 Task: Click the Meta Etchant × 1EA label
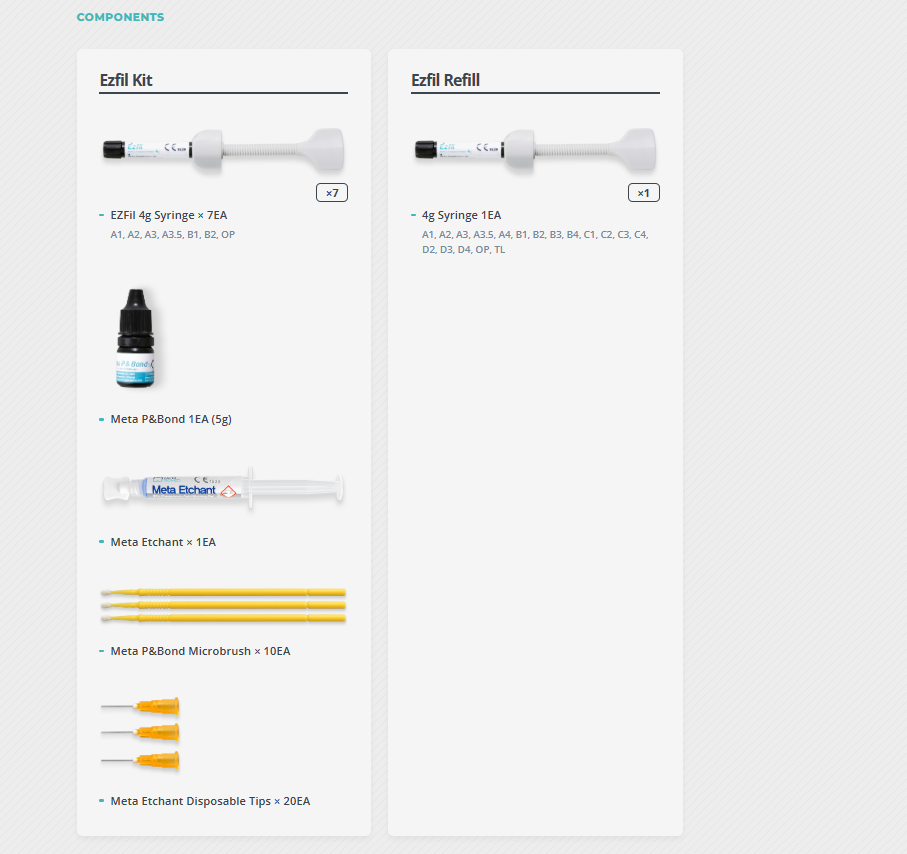click(163, 542)
